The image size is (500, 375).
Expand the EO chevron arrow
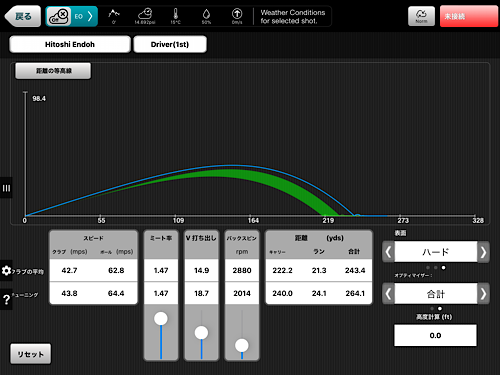click(90, 16)
